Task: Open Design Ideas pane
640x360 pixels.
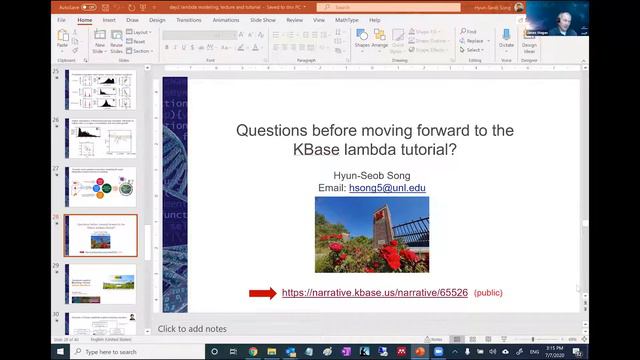Action: [529, 43]
